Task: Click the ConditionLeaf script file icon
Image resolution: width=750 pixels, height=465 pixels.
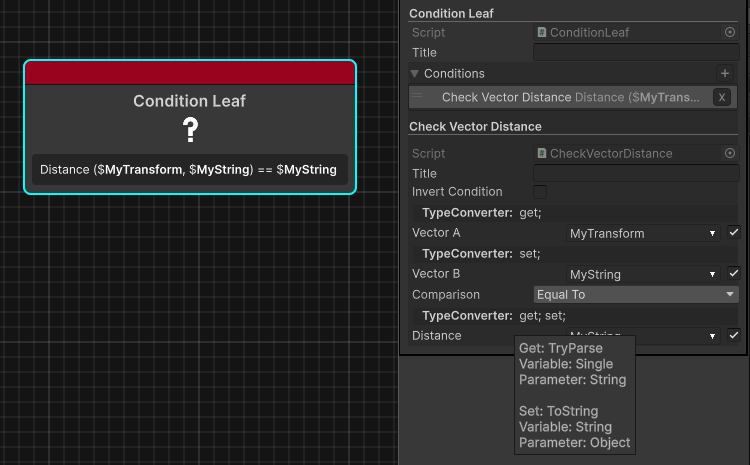Action: [542, 33]
